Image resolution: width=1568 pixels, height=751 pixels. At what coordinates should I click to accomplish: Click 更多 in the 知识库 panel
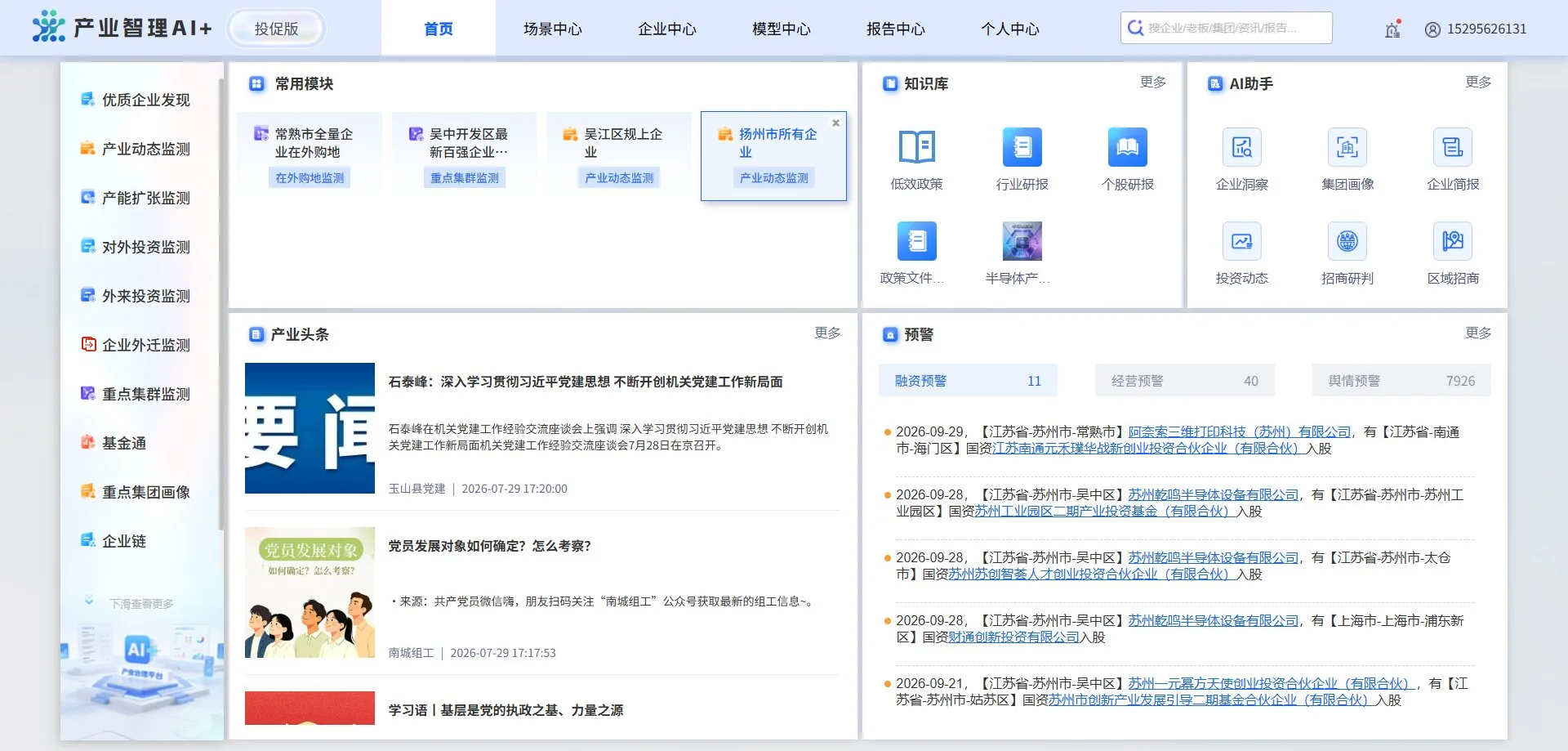1153,83
